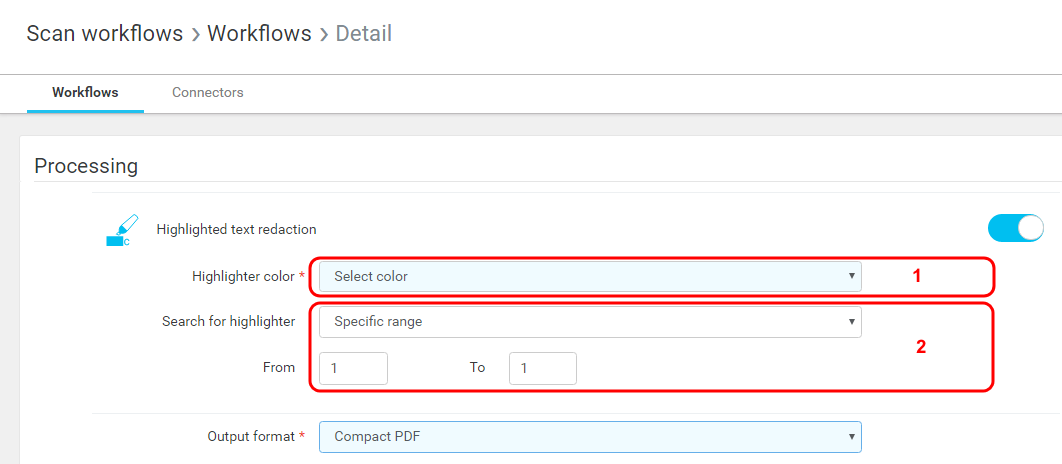Switch to the Workflows tab
1062x464 pixels.
pos(85,93)
